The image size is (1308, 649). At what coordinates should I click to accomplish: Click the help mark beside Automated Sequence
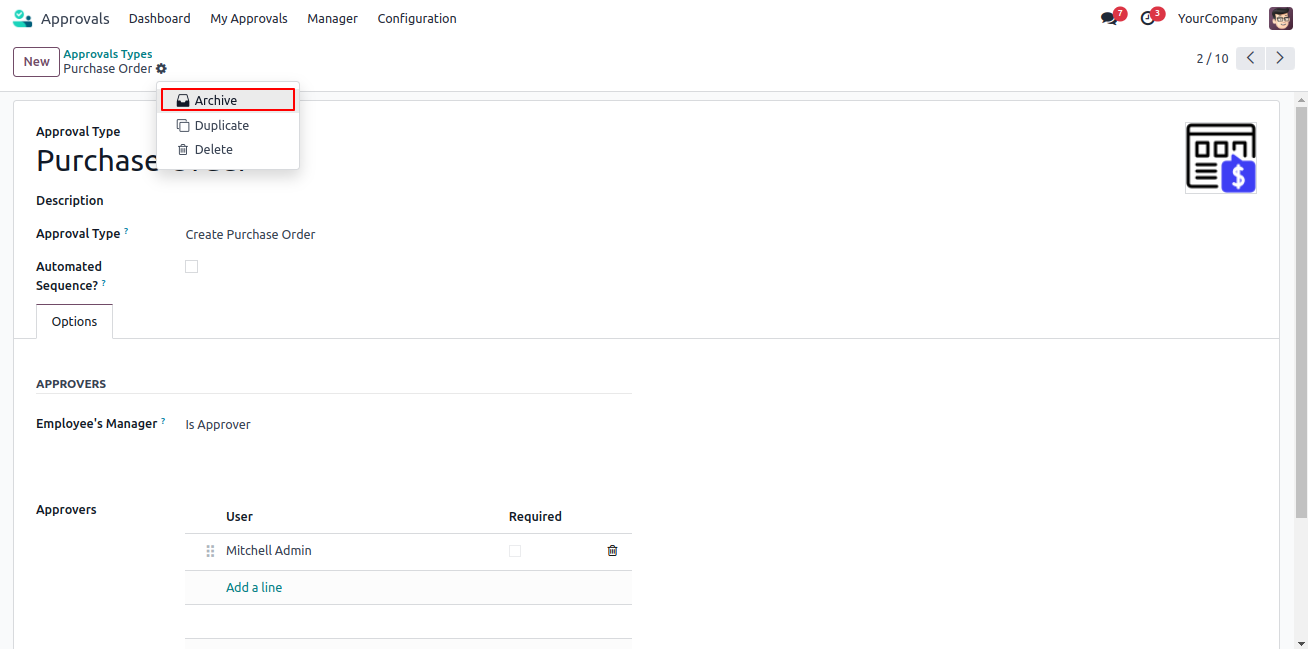tap(104, 283)
